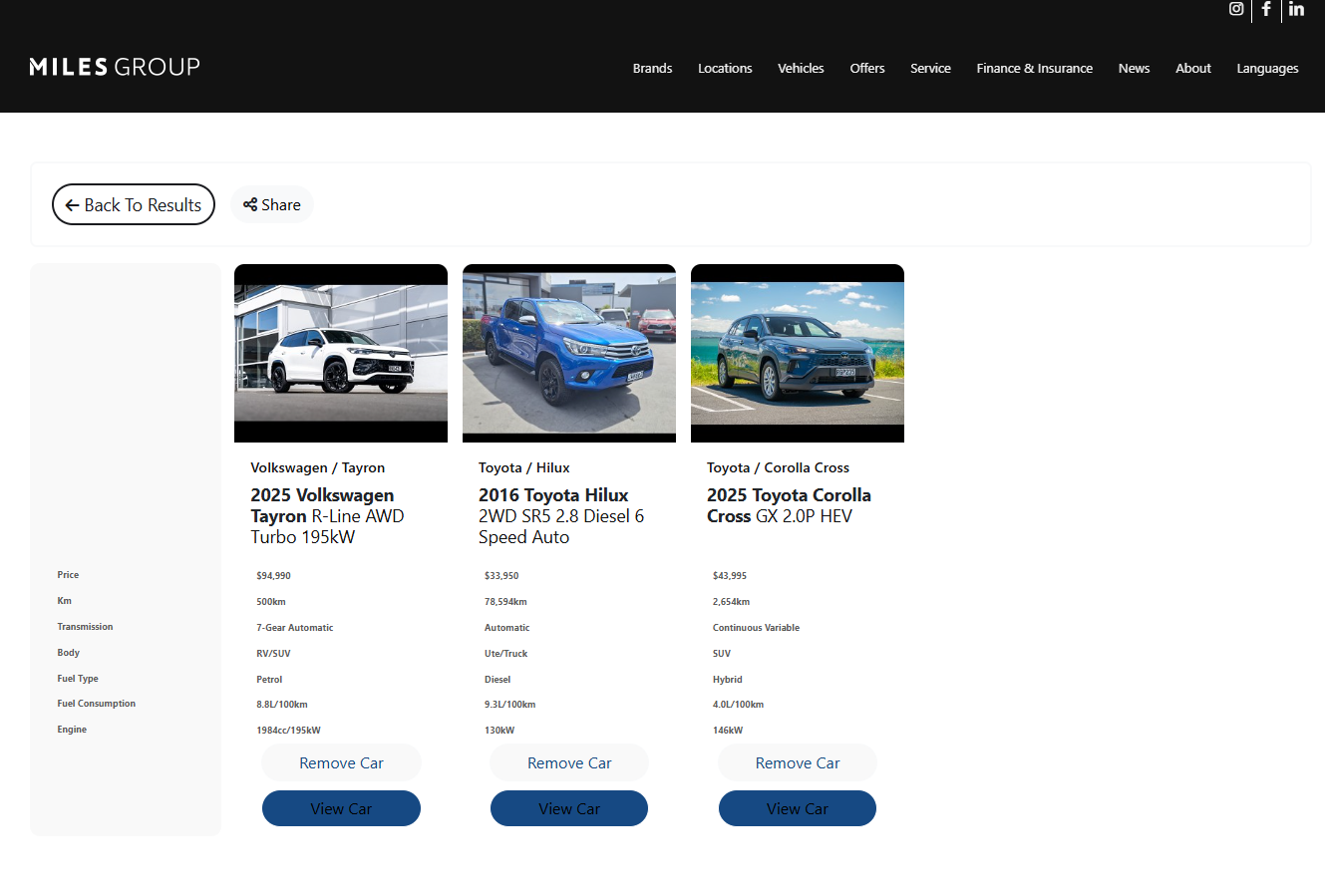Screen dimensions: 1325x896
Task: Expand the Languages dropdown
Action: coord(1267,68)
